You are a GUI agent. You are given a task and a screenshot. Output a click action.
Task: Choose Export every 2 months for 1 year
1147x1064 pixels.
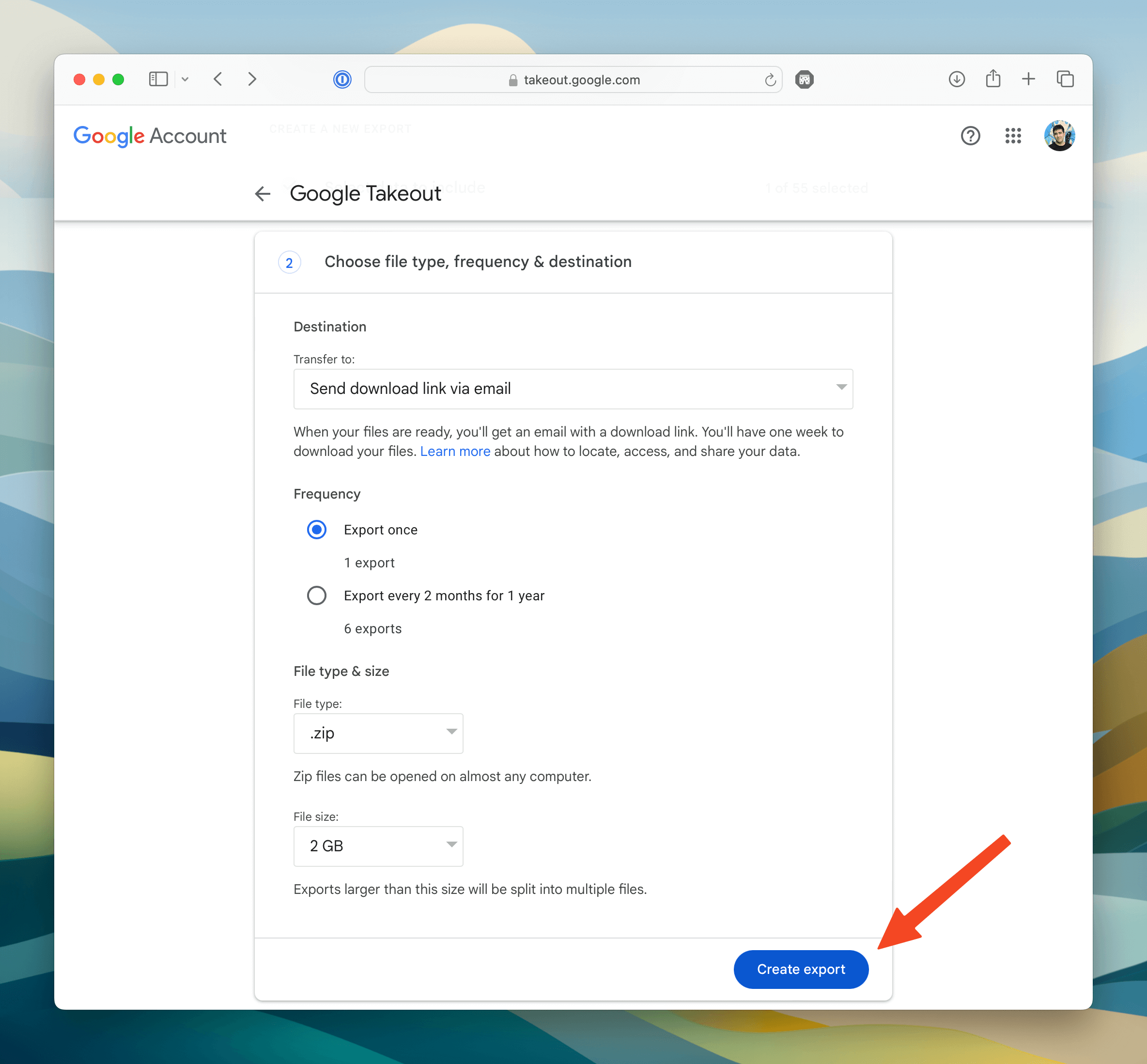(316, 595)
